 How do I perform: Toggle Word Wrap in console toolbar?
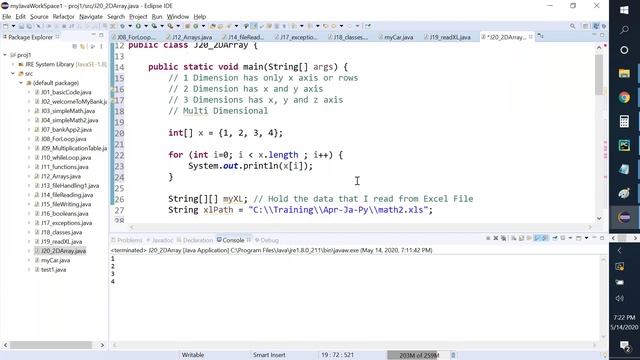pos(529,238)
